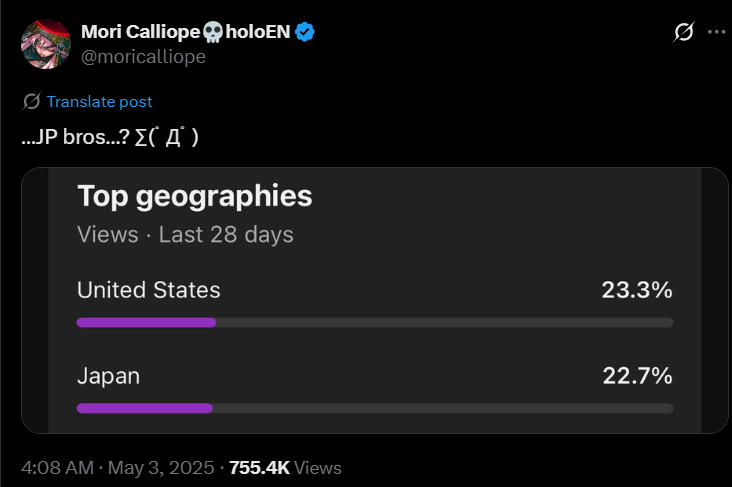Click the "Translate post" link
Image resolution: width=732 pixels, height=487 pixels.
[x=99, y=101]
